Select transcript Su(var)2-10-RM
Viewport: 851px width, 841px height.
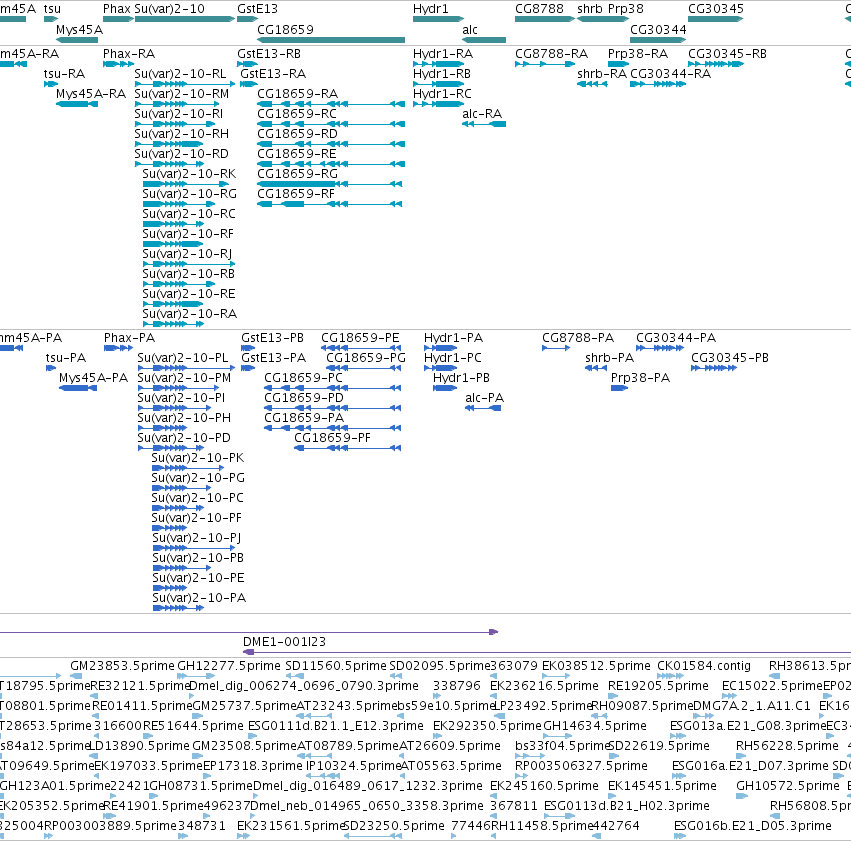tap(181, 94)
